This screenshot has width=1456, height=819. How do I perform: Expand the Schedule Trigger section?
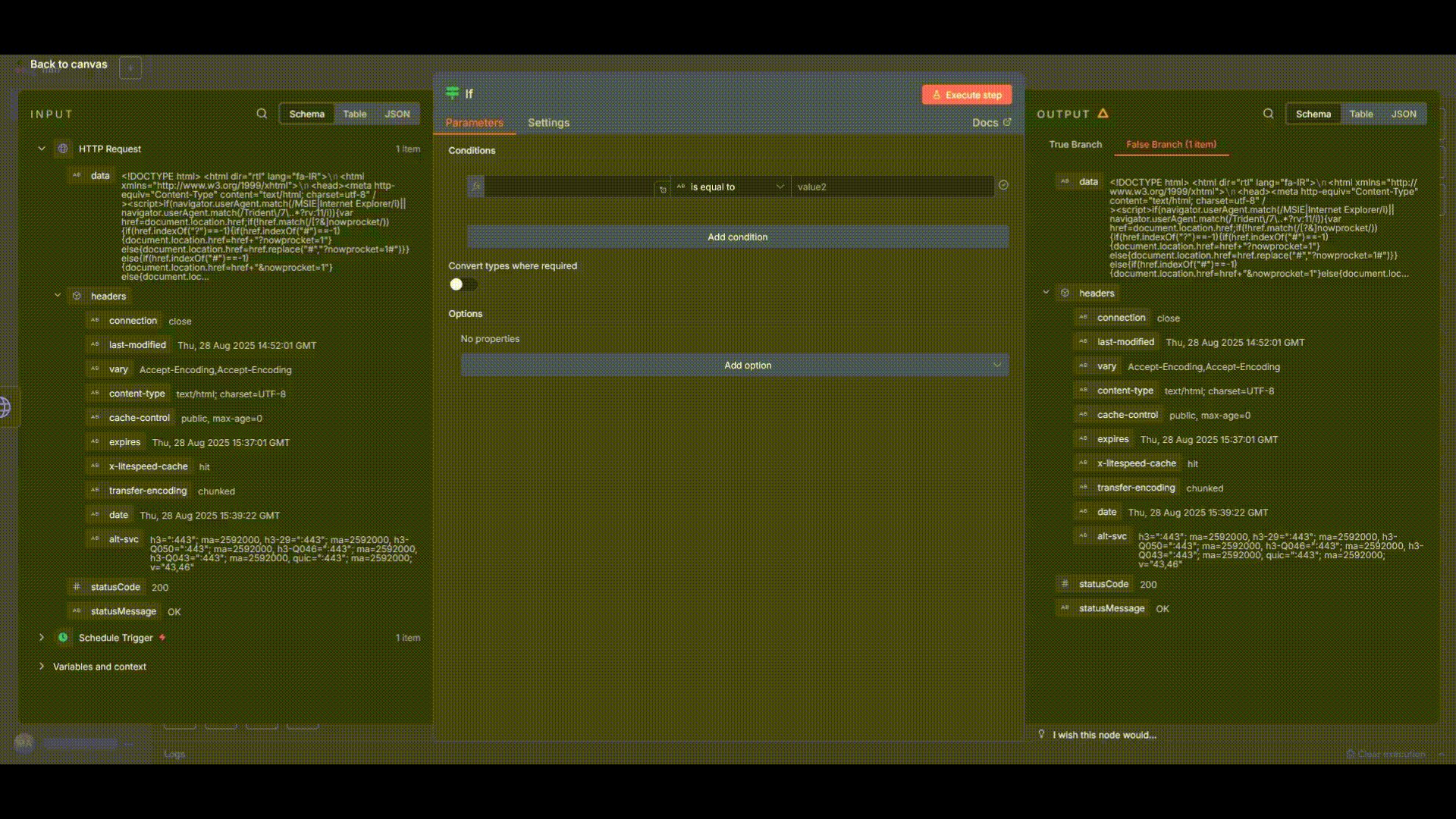tap(42, 638)
